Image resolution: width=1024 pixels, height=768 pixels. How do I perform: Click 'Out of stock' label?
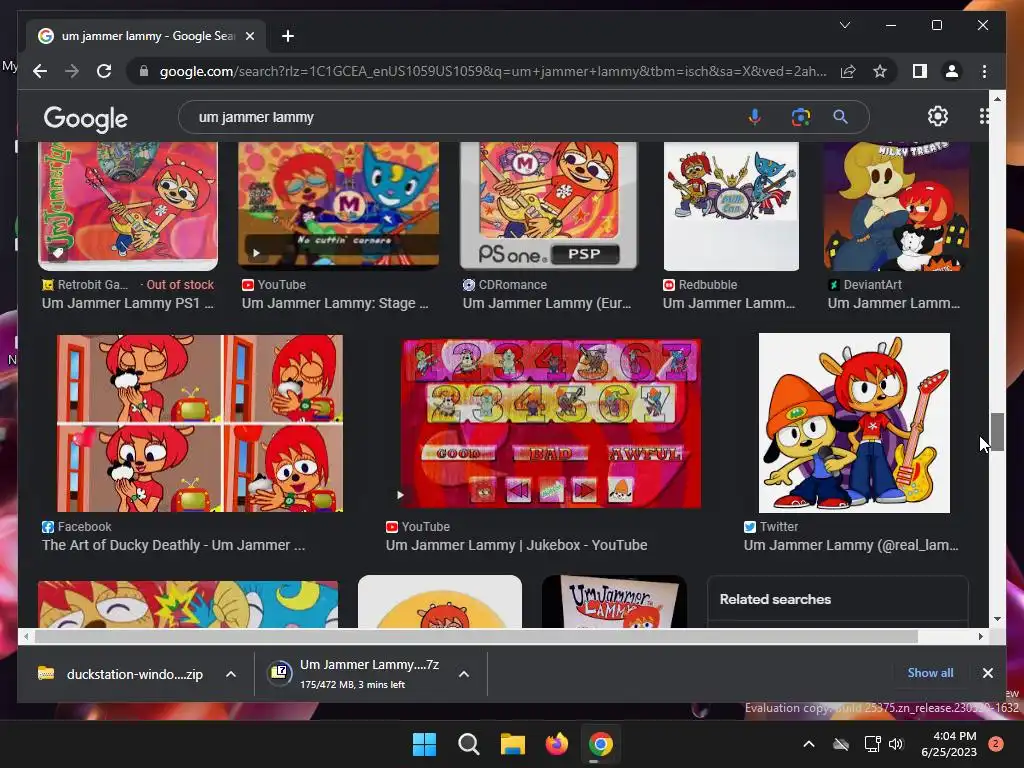point(180,285)
